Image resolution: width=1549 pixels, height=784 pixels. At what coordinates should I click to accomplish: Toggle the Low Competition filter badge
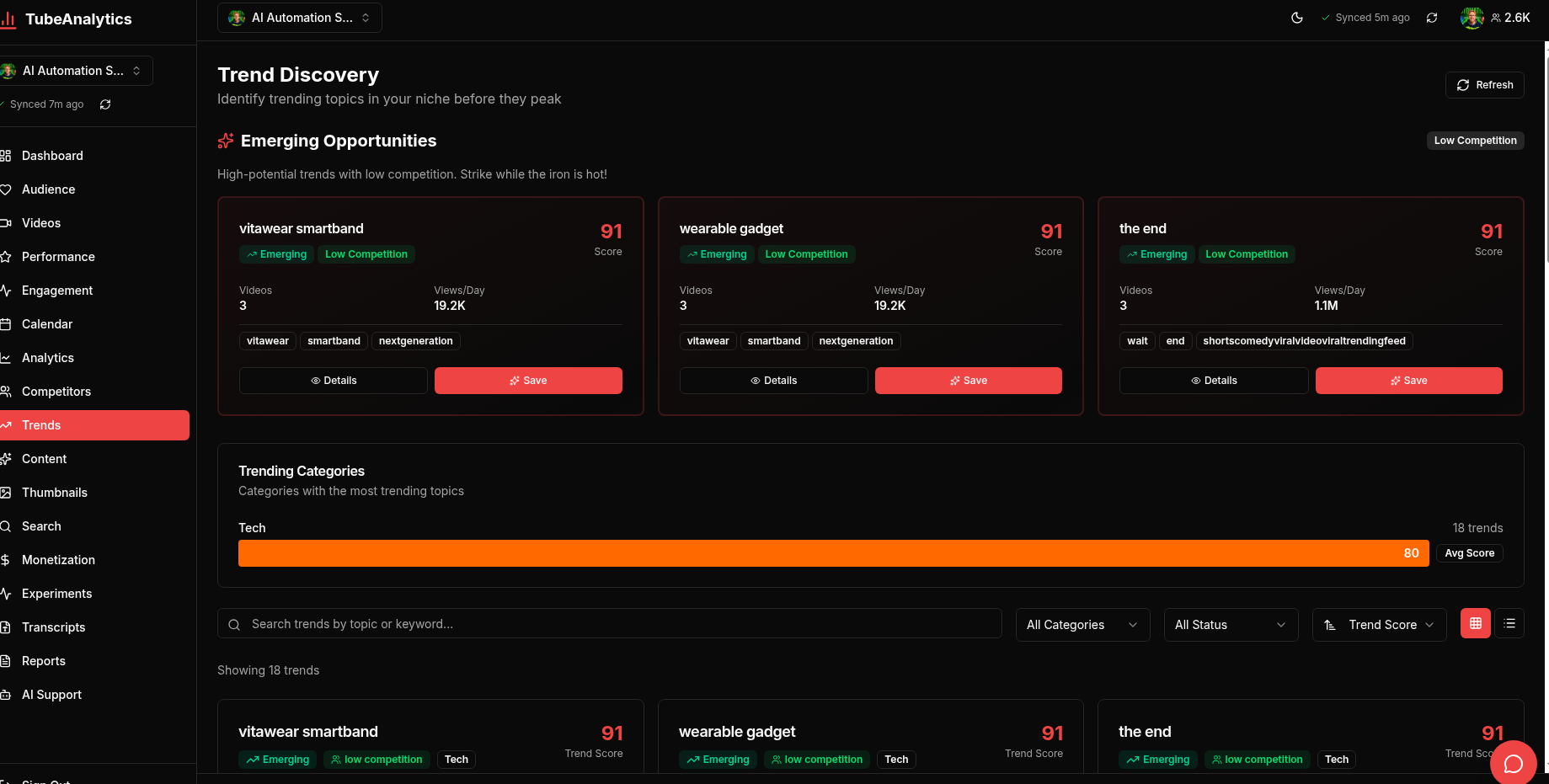click(x=1475, y=140)
